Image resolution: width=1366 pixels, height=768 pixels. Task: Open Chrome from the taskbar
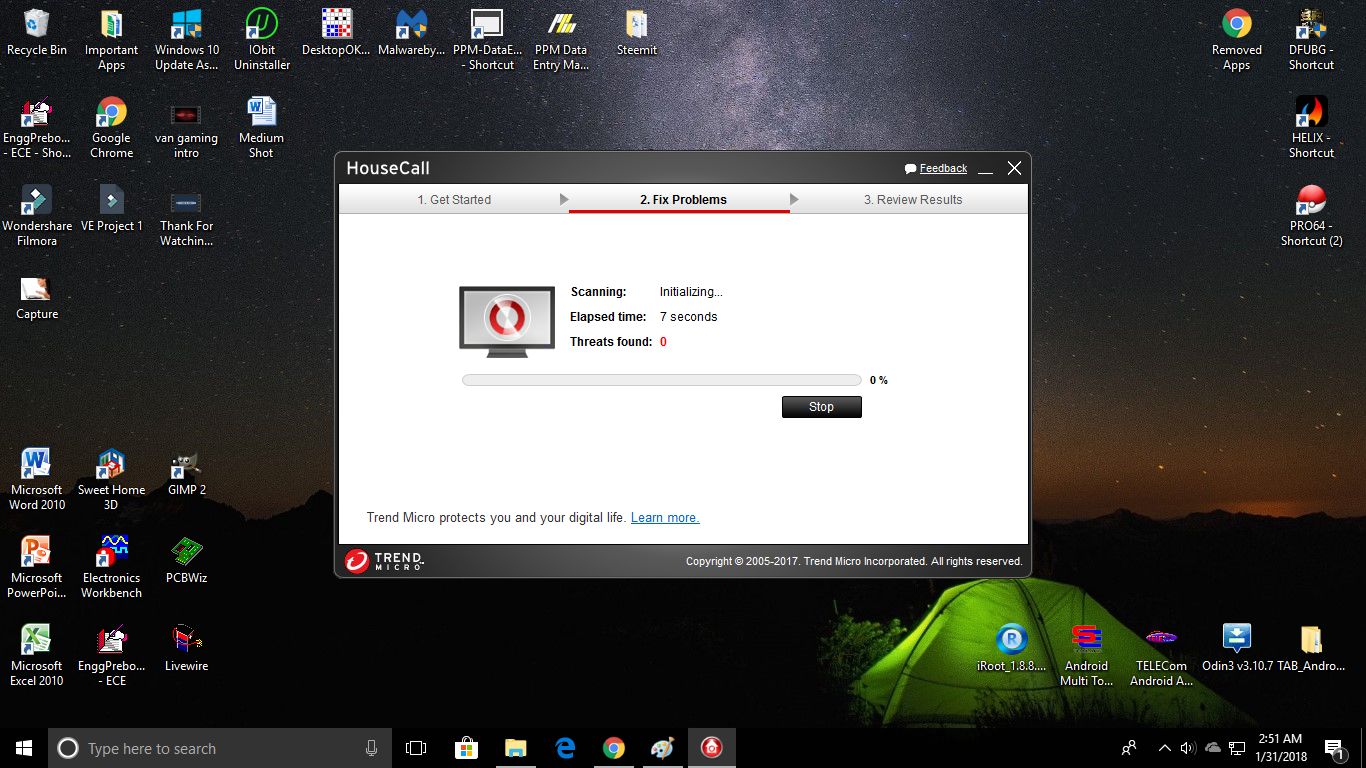[613, 748]
